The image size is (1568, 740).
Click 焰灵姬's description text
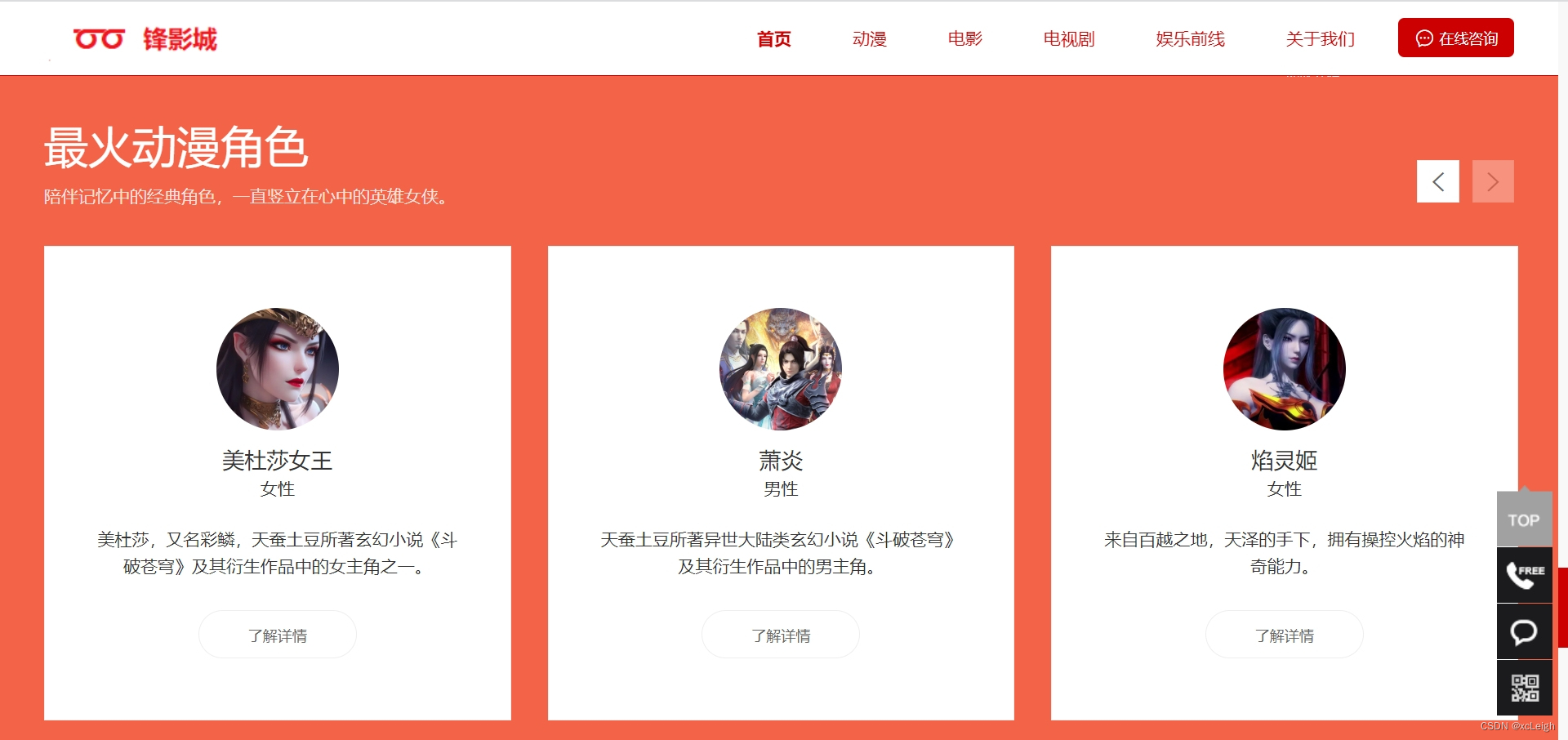tap(1284, 553)
